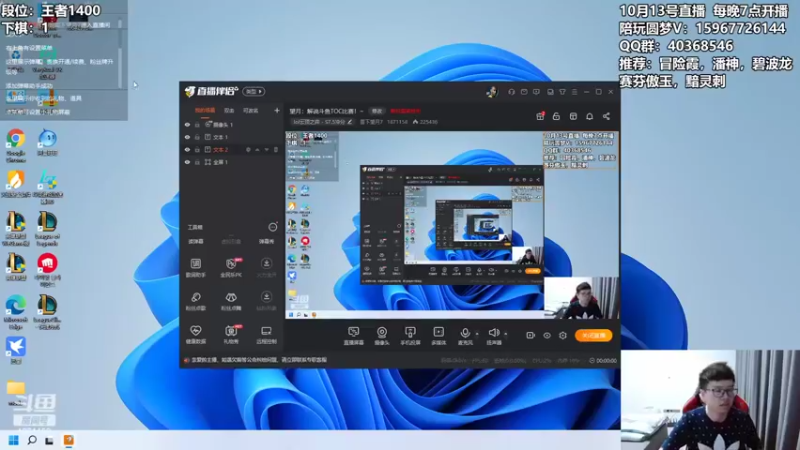The height and width of the screenshot is (450, 800).
Task: Click the red link beside the title
Action: coord(405,111)
